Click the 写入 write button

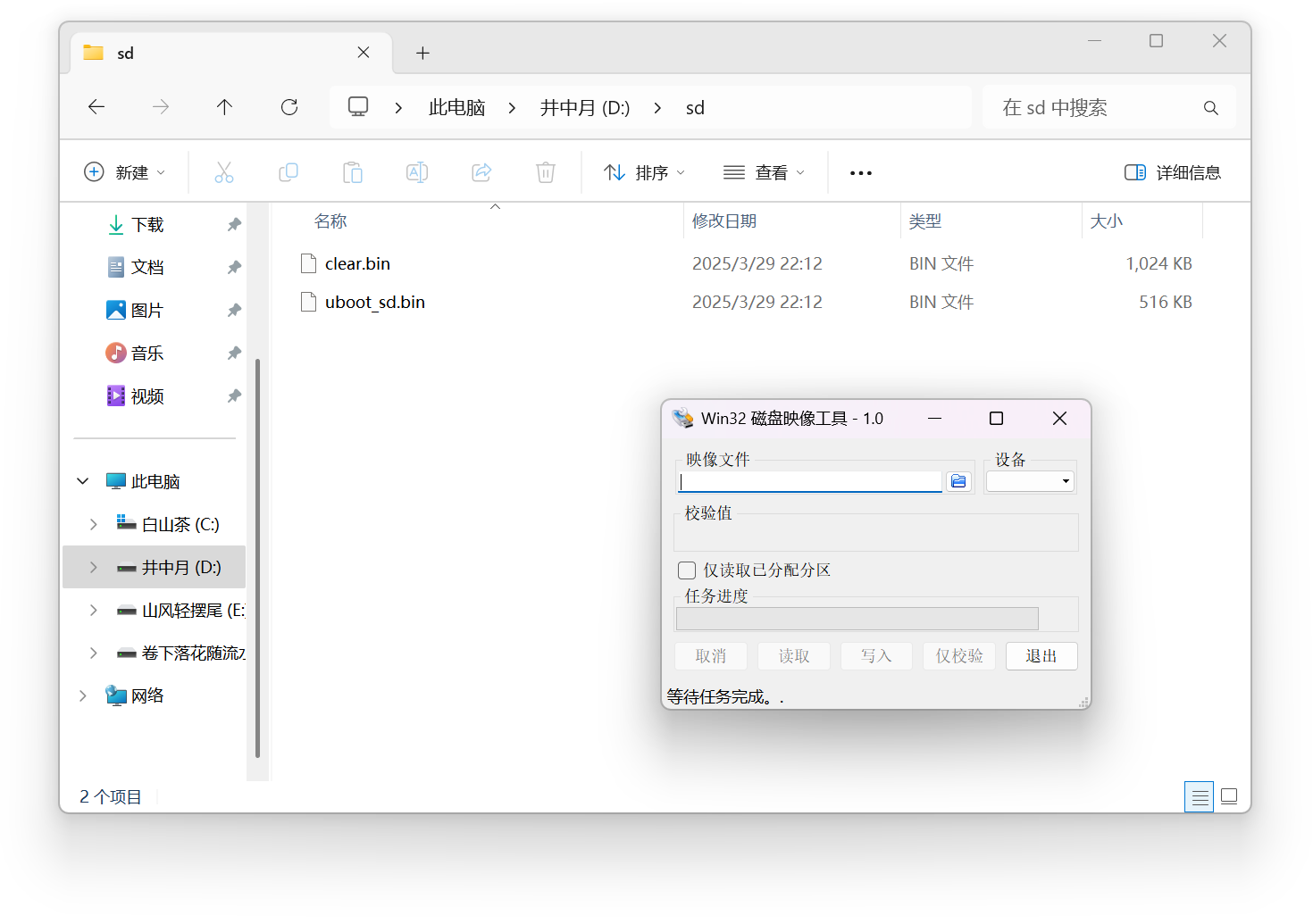pos(876,656)
